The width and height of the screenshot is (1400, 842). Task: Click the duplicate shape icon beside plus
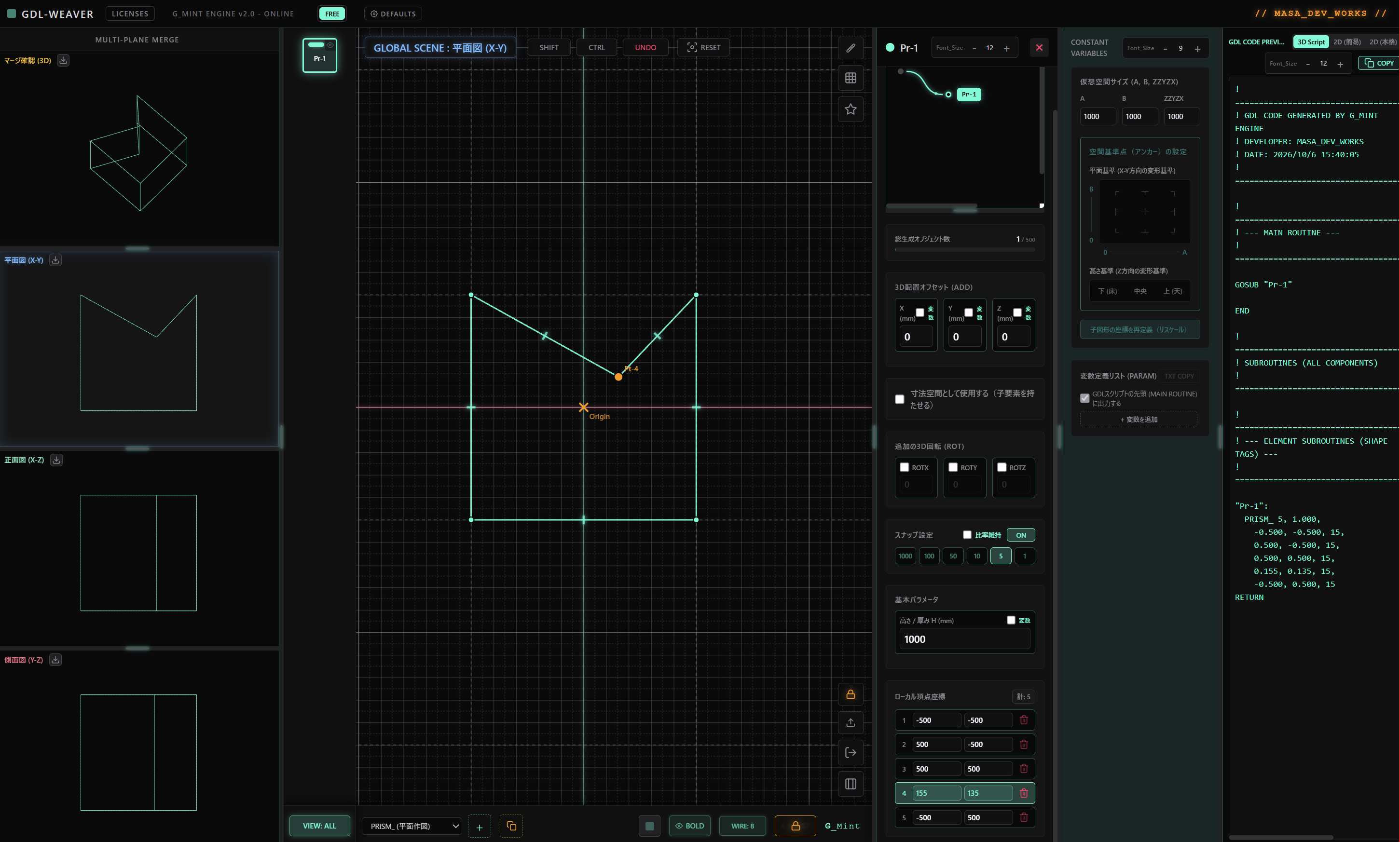[511, 826]
